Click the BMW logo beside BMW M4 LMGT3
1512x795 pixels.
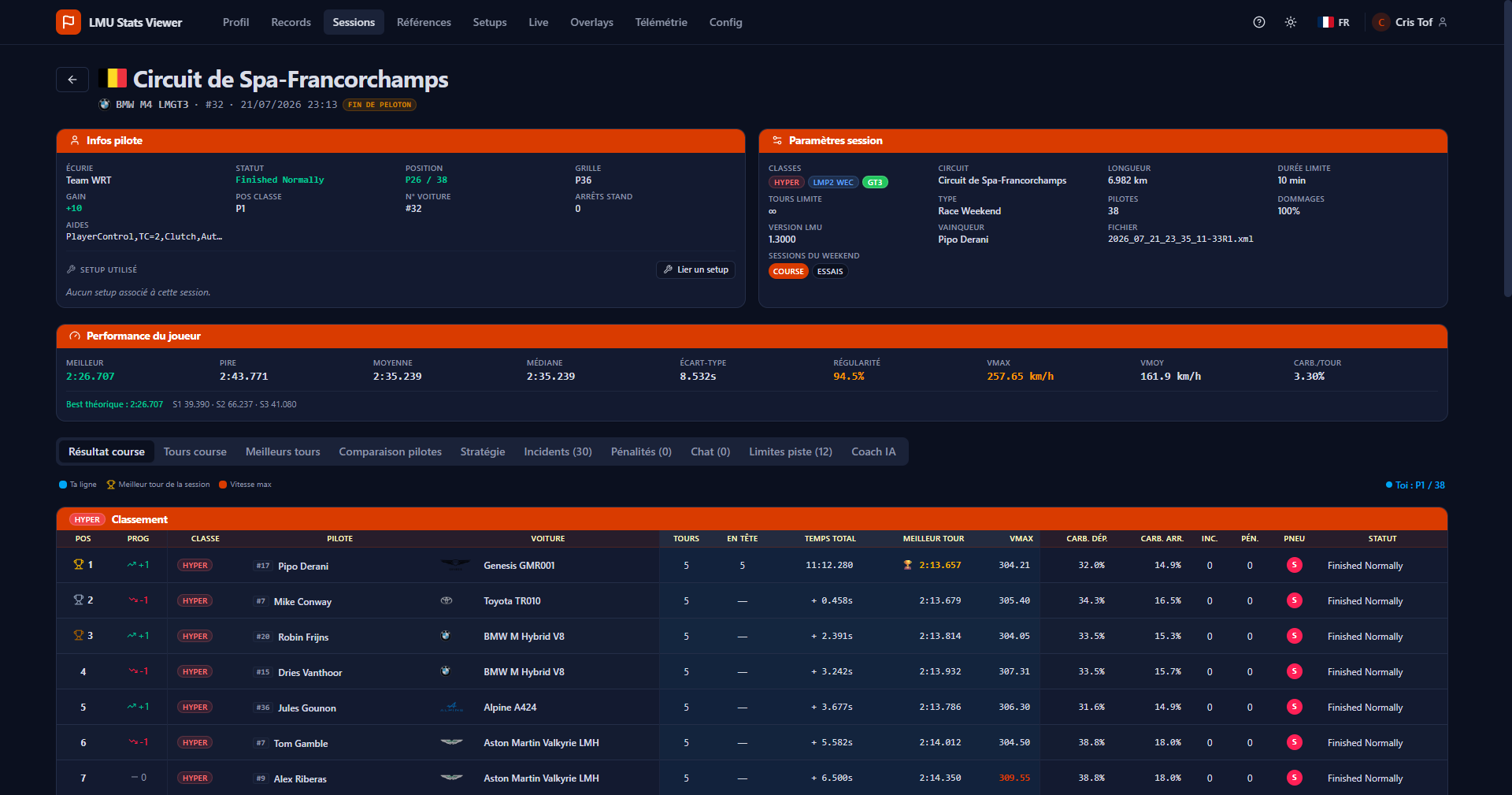pyautogui.click(x=104, y=104)
